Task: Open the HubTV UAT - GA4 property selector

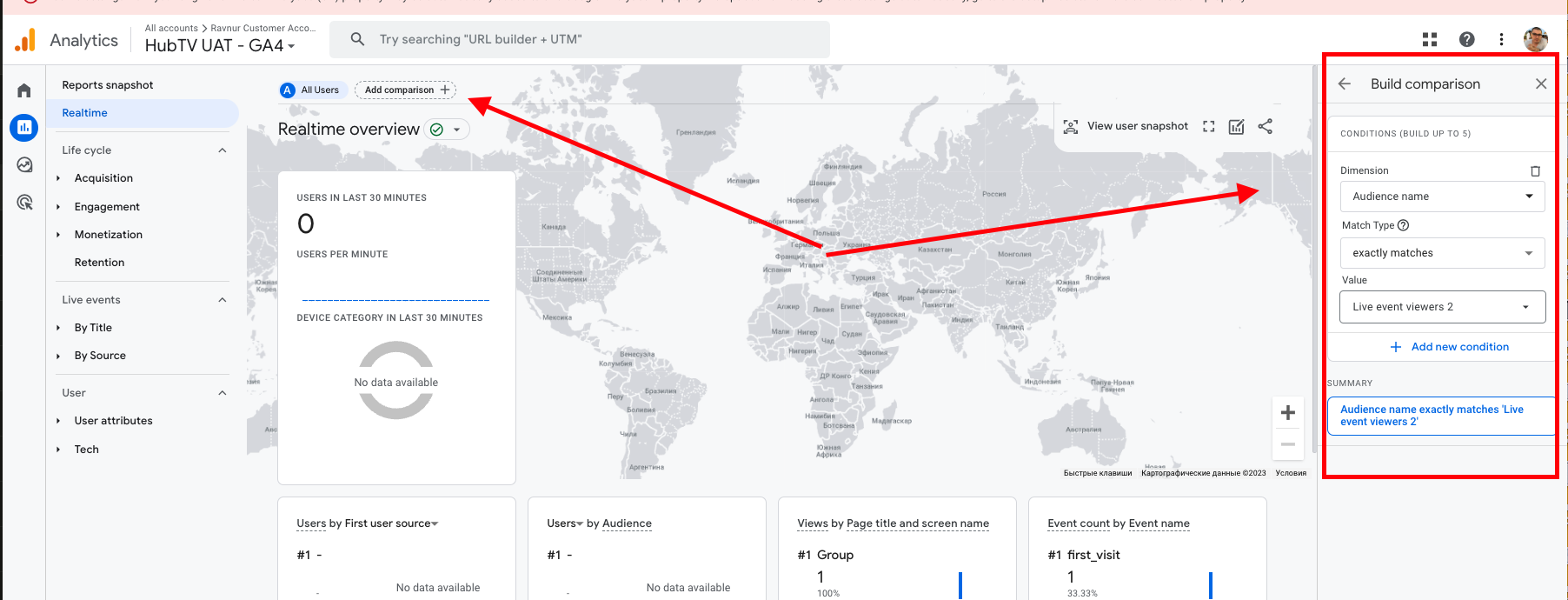Action: tap(220, 45)
